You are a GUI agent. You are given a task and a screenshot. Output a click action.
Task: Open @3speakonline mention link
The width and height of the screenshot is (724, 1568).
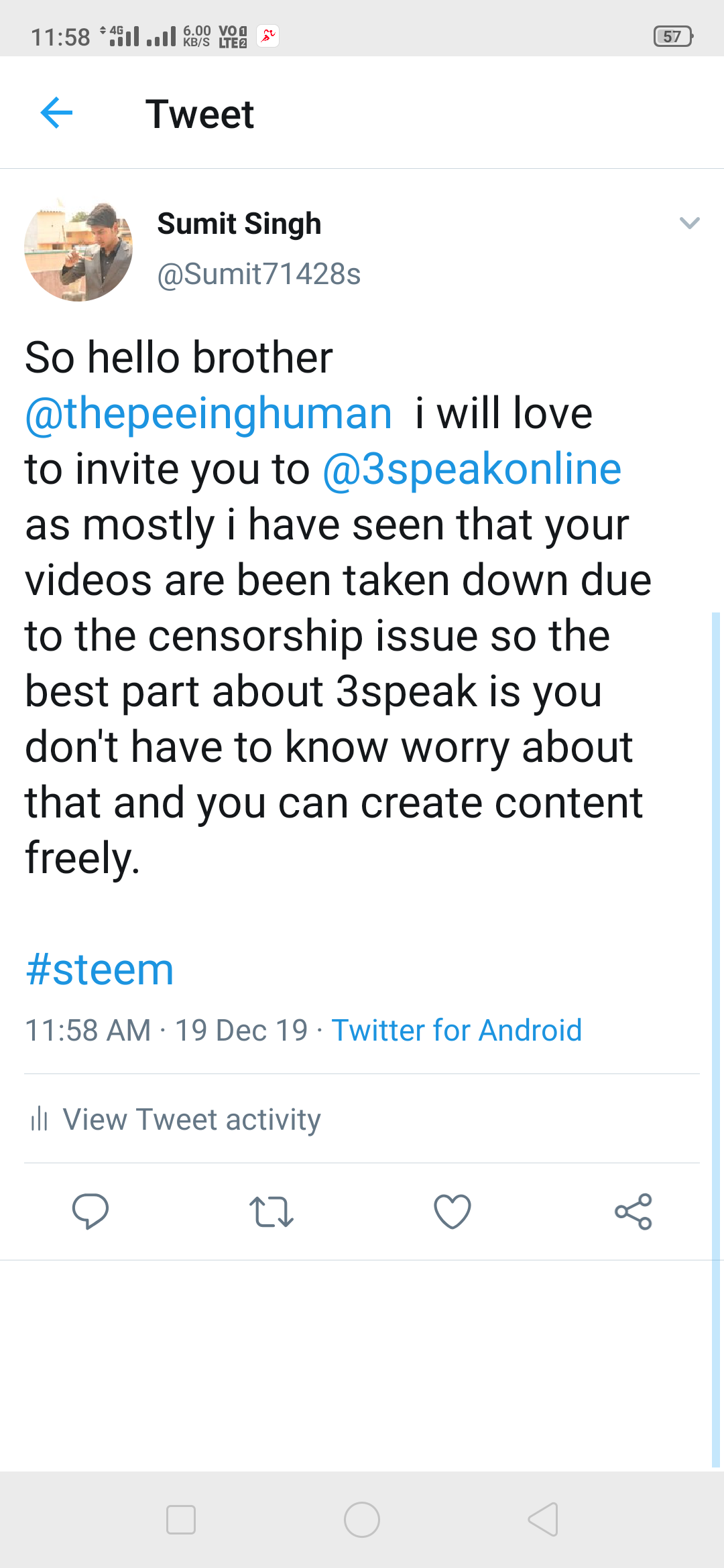(472, 469)
